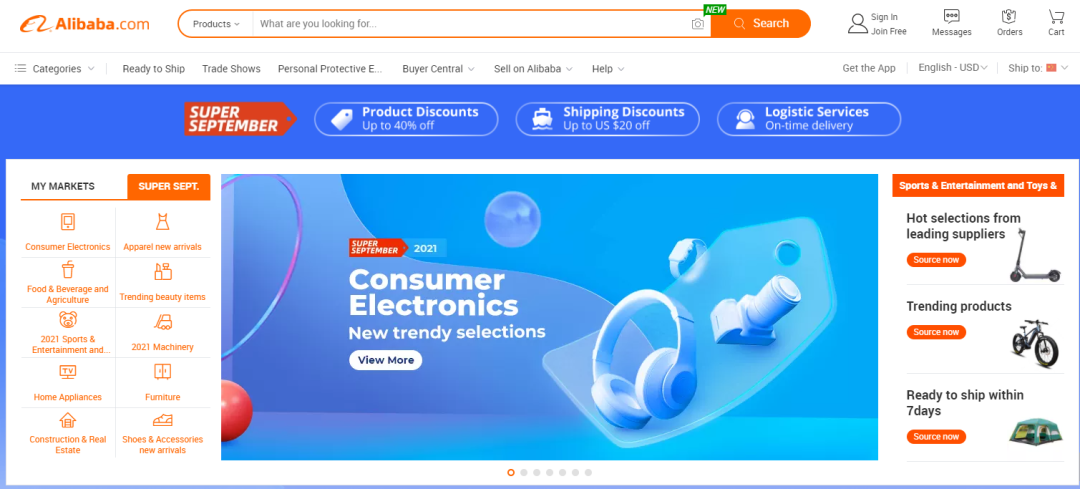
Task: Open the Trade Shows menu item
Action: (x=231, y=68)
